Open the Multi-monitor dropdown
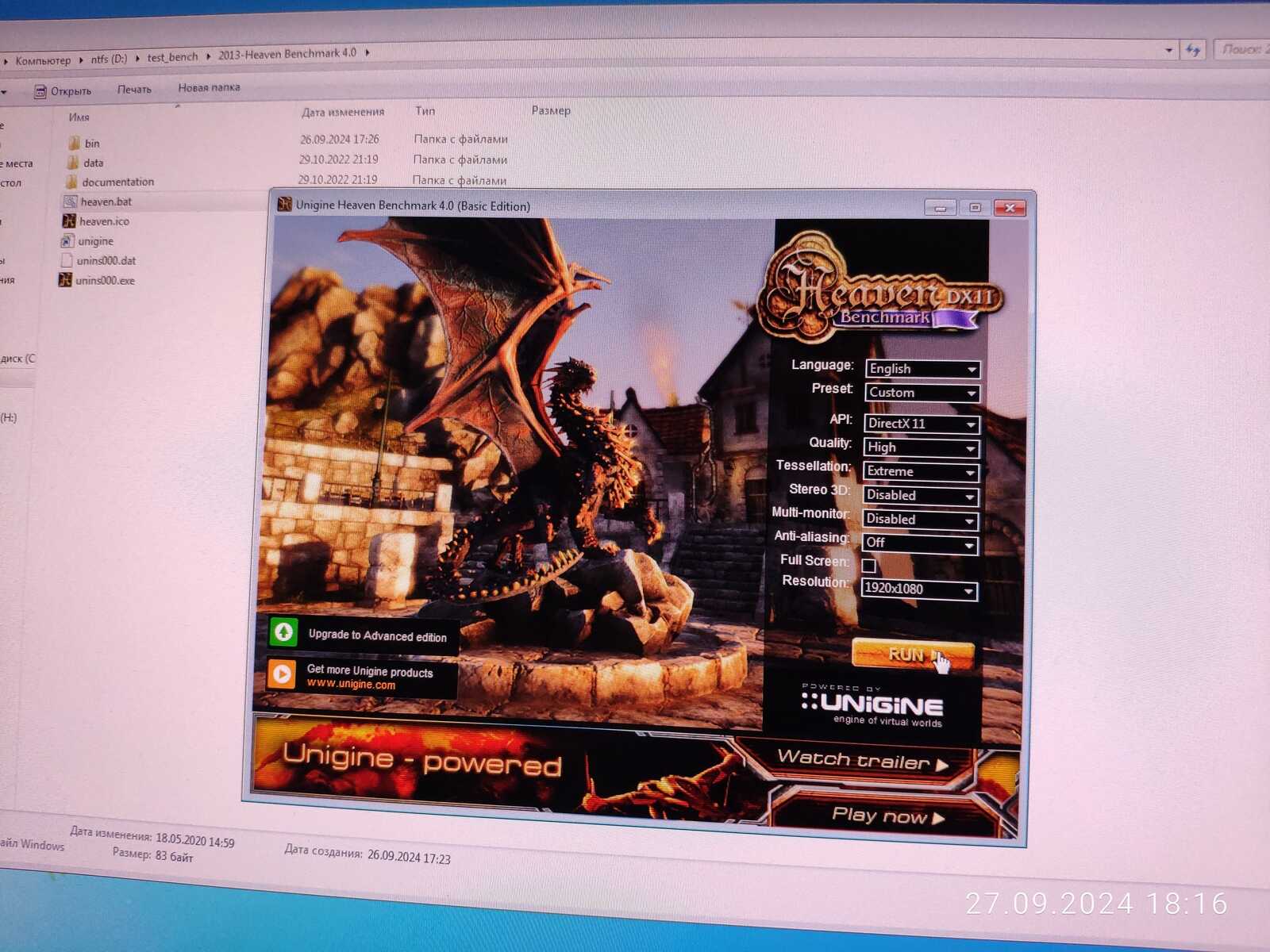Image resolution: width=1270 pixels, height=952 pixels. click(920, 520)
